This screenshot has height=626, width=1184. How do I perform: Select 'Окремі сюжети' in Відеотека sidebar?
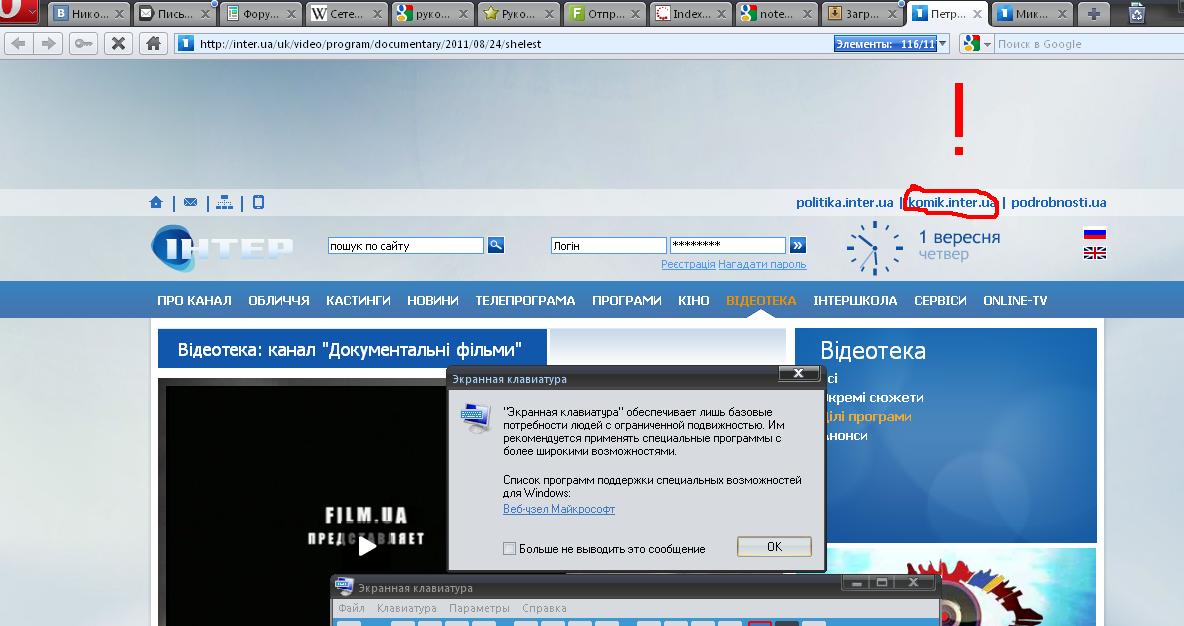click(x=874, y=398)
